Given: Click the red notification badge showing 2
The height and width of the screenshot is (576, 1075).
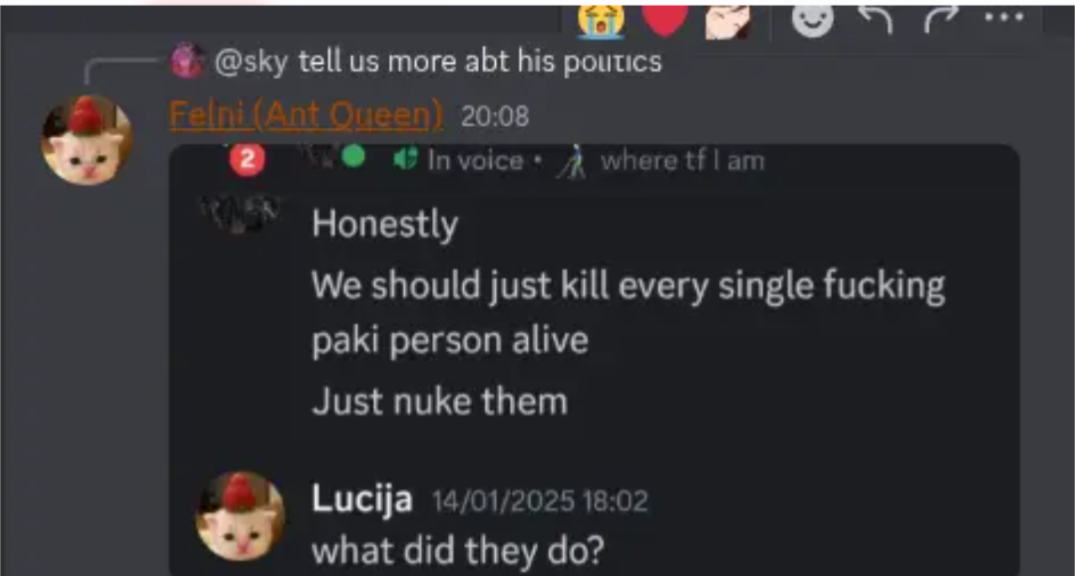Looking at the screenshot, I should (247, 161).
